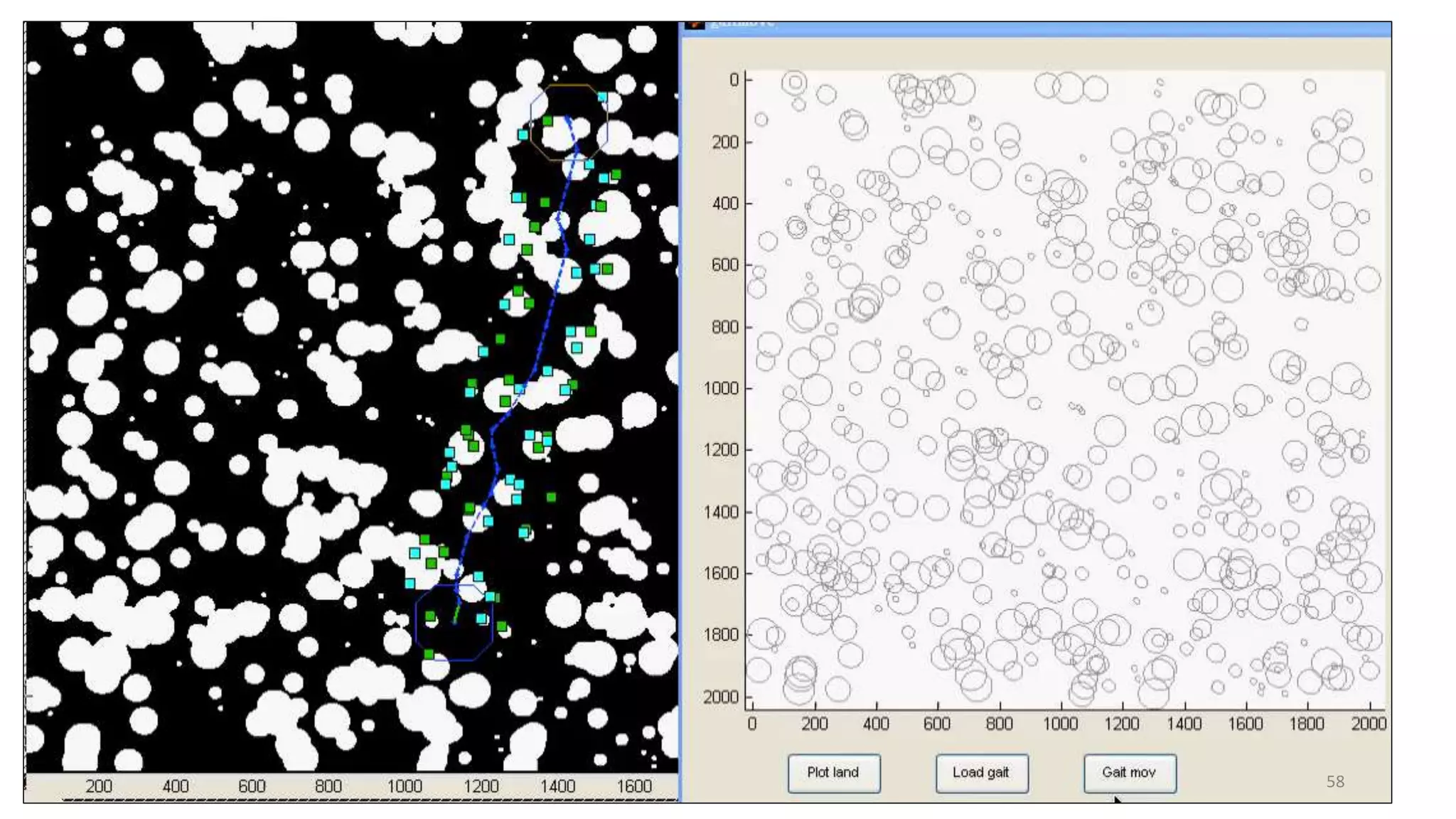The image size is (1456, 819).
Task: Click the MATLAB figure icon in title bar
Action: click(695, 25)
